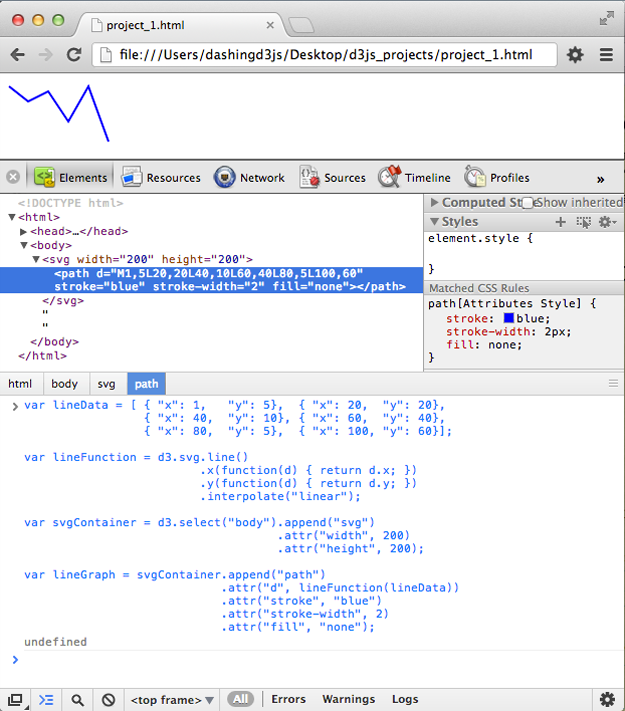Click the search magnifier icon in DevTools
Screen dimensions: 625x711
click(77, 700)
